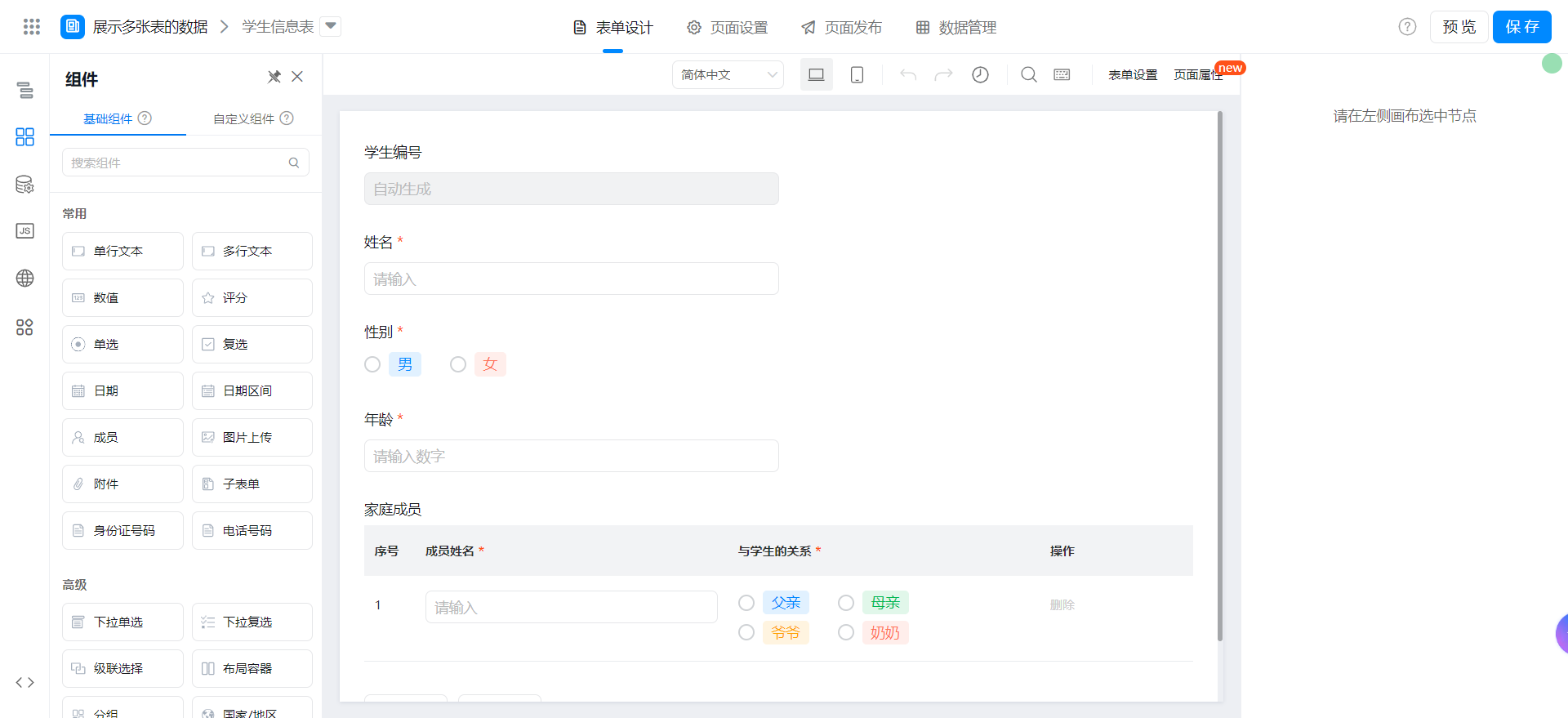
Task: Click the 删除 link in family row
Action: click(x=1062, y=604)
